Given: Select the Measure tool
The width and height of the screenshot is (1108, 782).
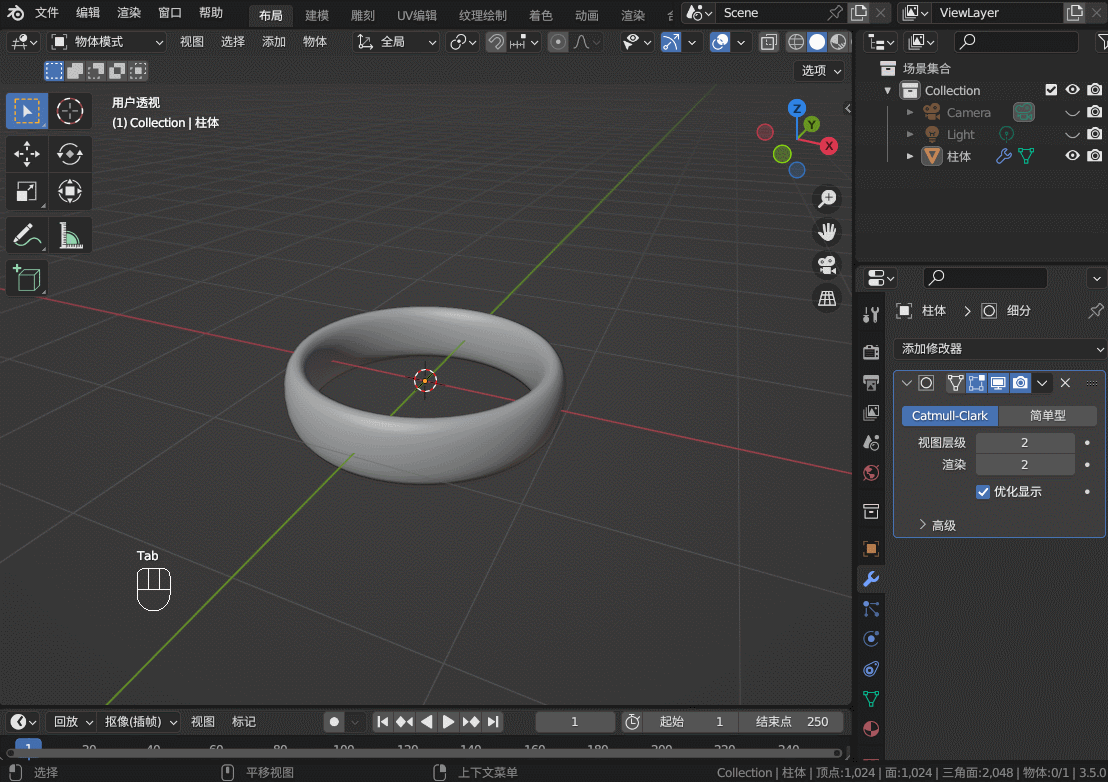Looking at the screenshot, I should [x=70, y=235].
